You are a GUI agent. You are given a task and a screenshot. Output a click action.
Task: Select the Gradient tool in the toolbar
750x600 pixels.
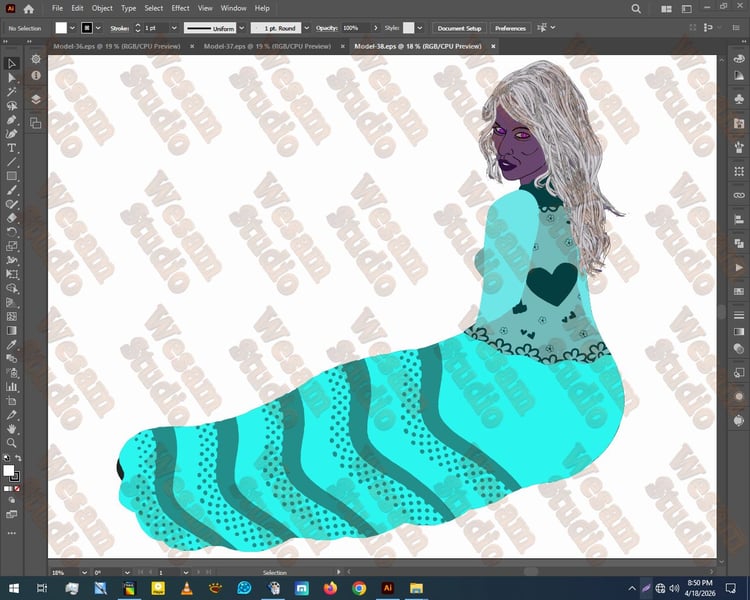point(11,331)
